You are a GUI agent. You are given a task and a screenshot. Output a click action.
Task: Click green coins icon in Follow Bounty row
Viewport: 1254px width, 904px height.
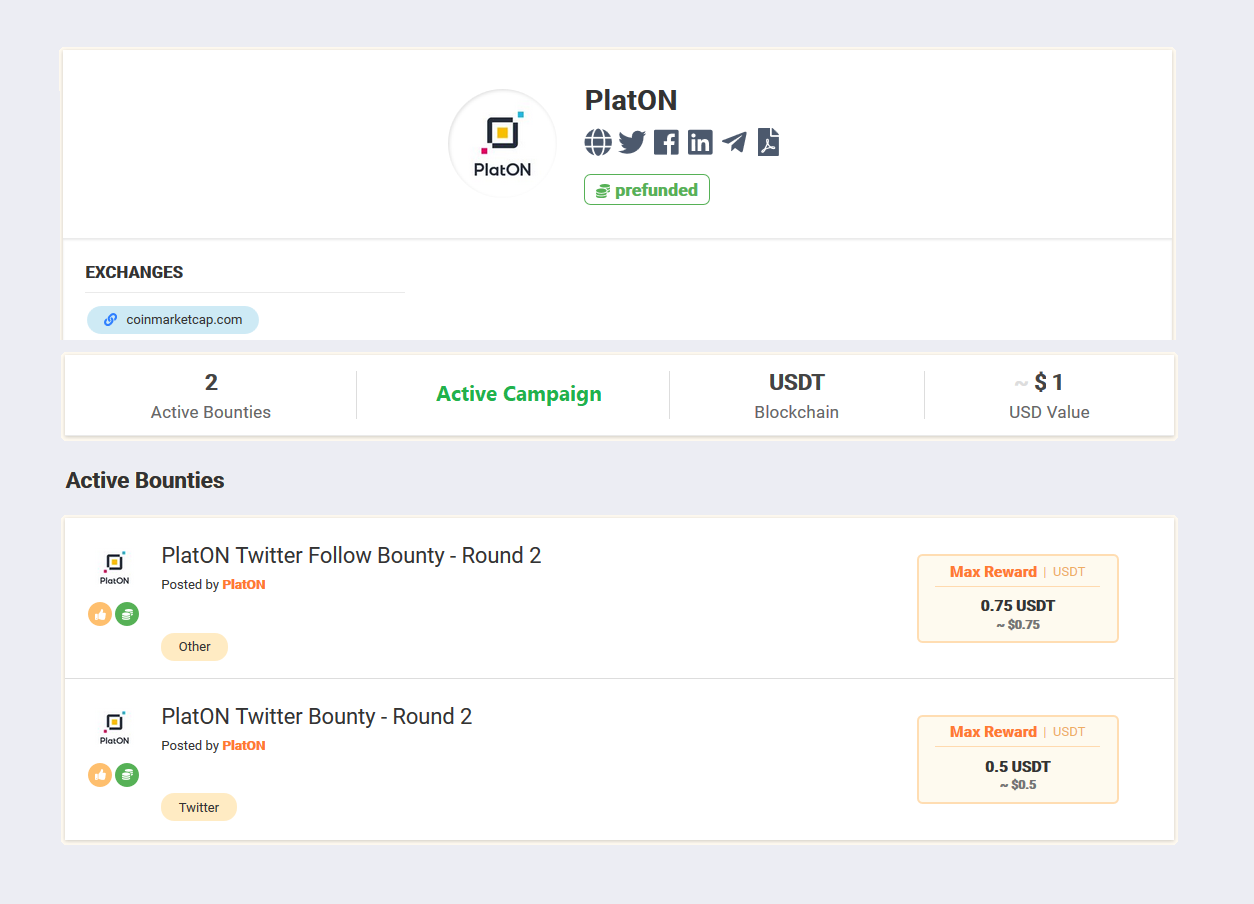pos(127,615)
